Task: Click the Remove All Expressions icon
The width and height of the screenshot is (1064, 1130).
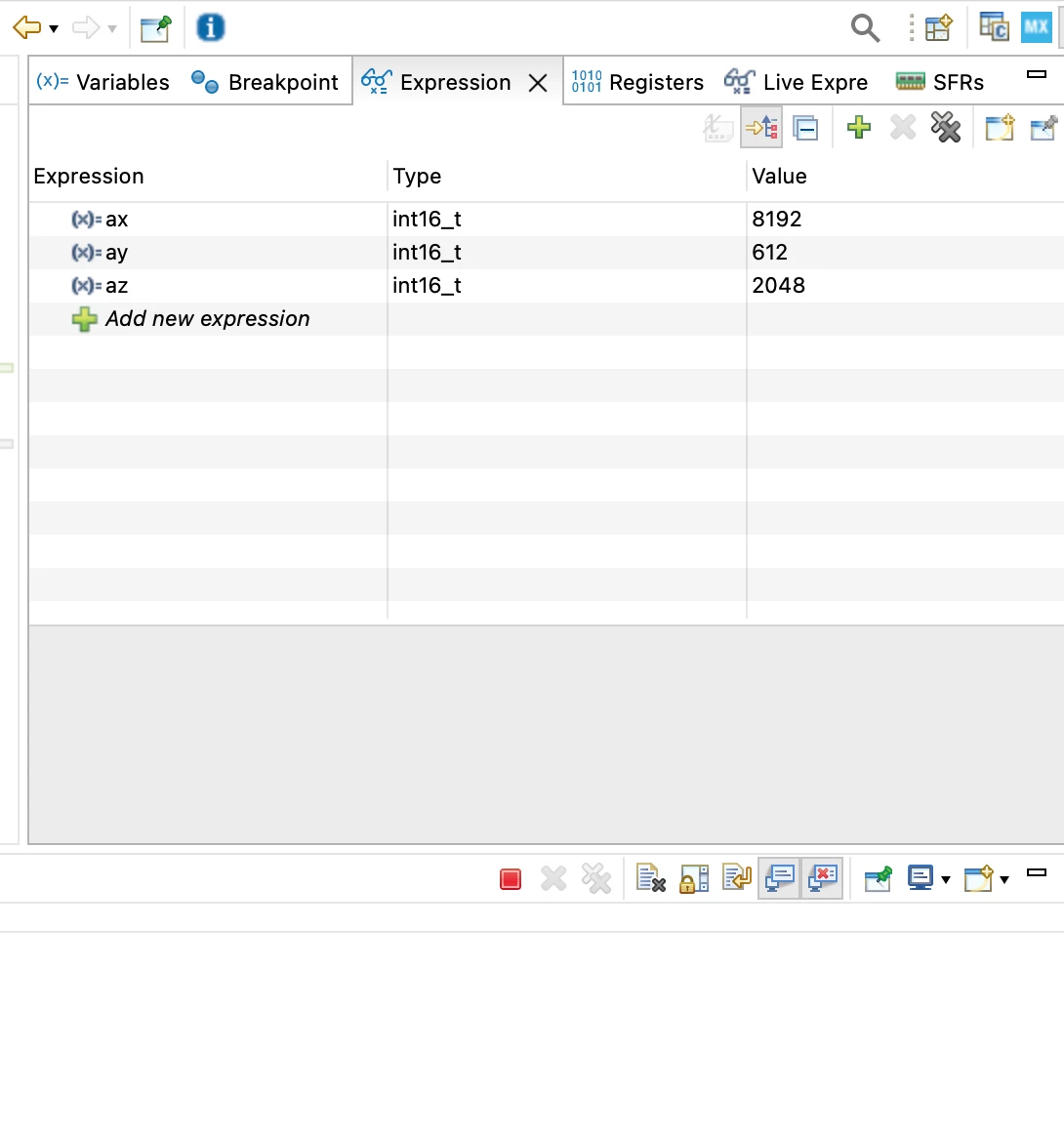Action: click(x=946, y=128)
